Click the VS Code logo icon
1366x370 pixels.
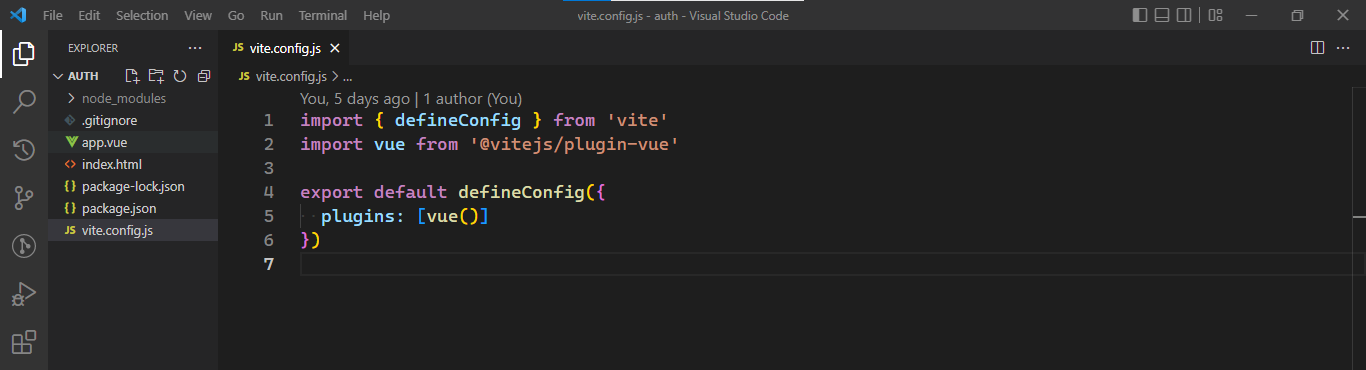pos(17,15)
